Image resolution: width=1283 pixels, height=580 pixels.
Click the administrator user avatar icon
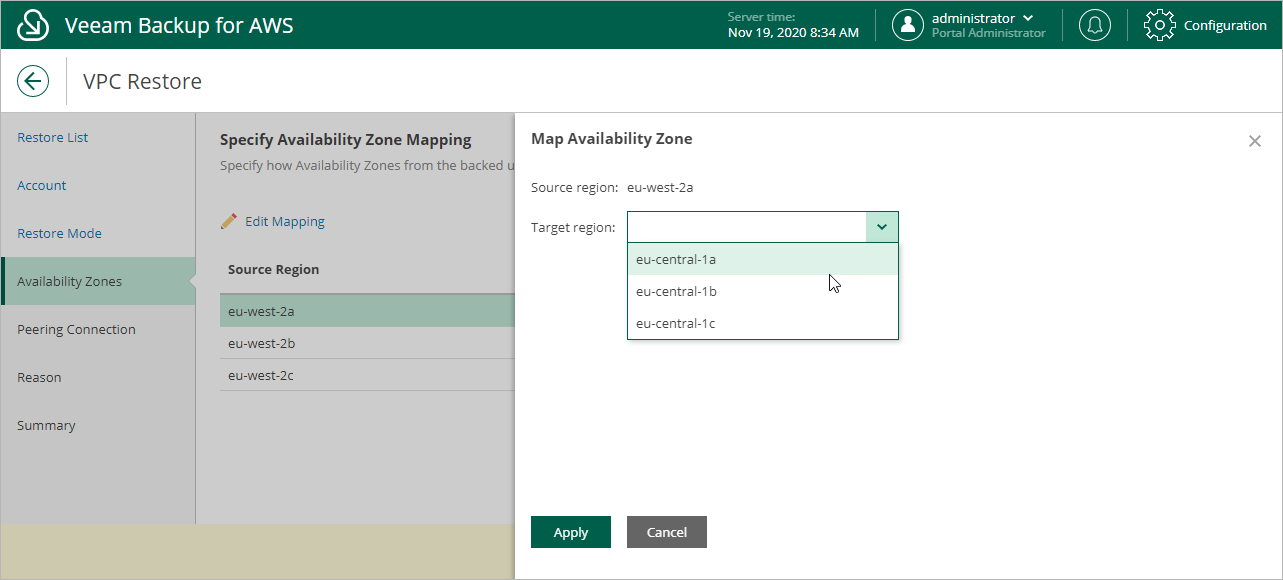click(907, 25)
